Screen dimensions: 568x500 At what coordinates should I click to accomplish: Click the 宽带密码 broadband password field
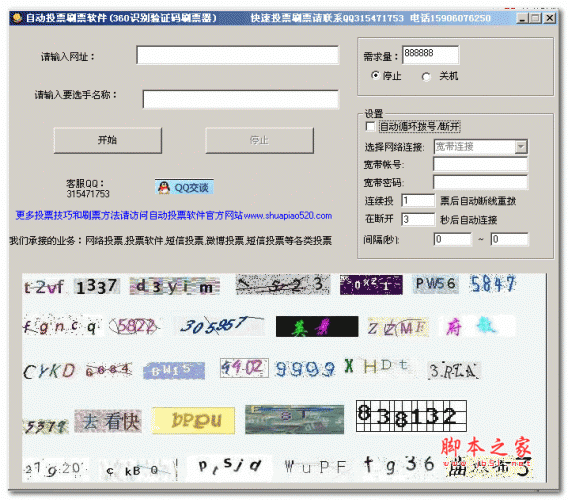[480, 182]
